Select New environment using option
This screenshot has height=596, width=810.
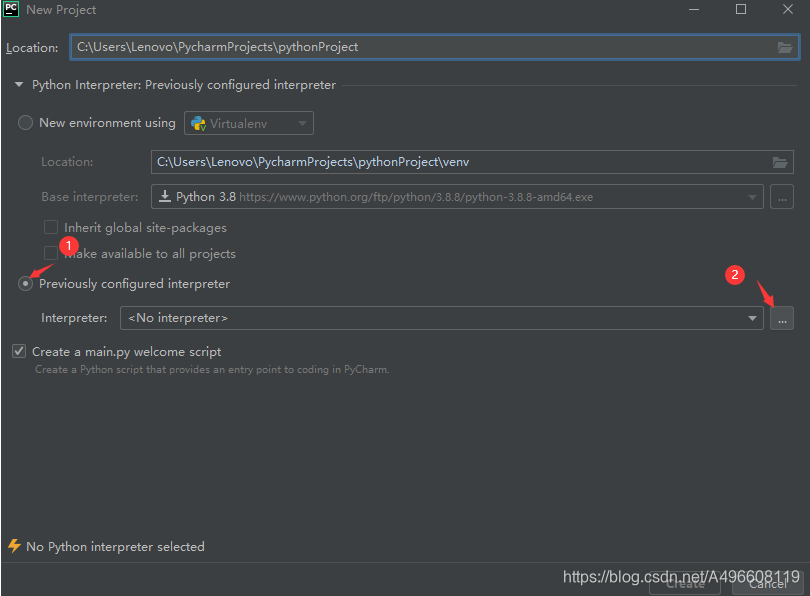pos(25,122)
